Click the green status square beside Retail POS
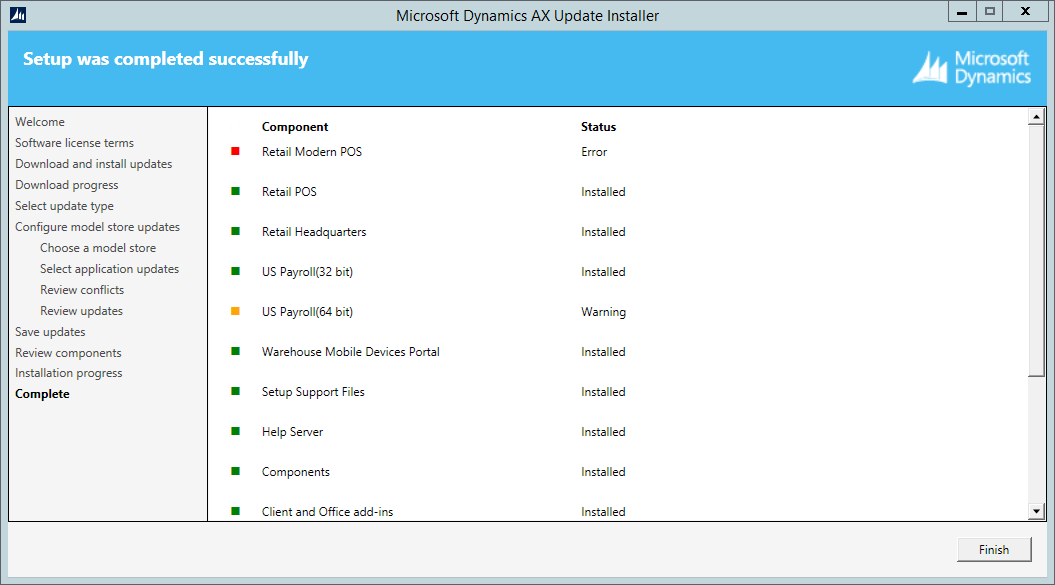 pyautogui.click(x=235, y=191)
